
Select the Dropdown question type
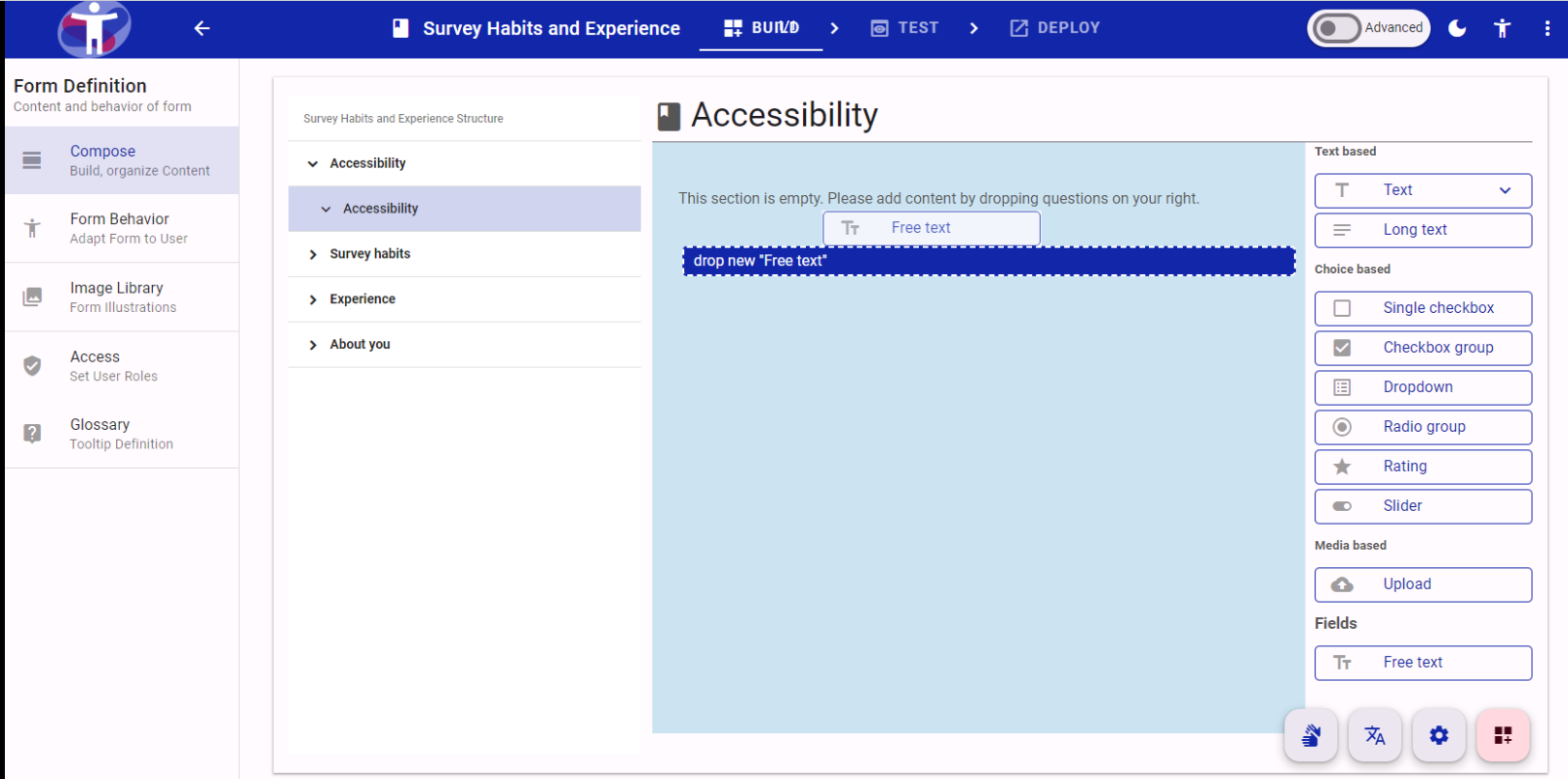coord(1423,387)
